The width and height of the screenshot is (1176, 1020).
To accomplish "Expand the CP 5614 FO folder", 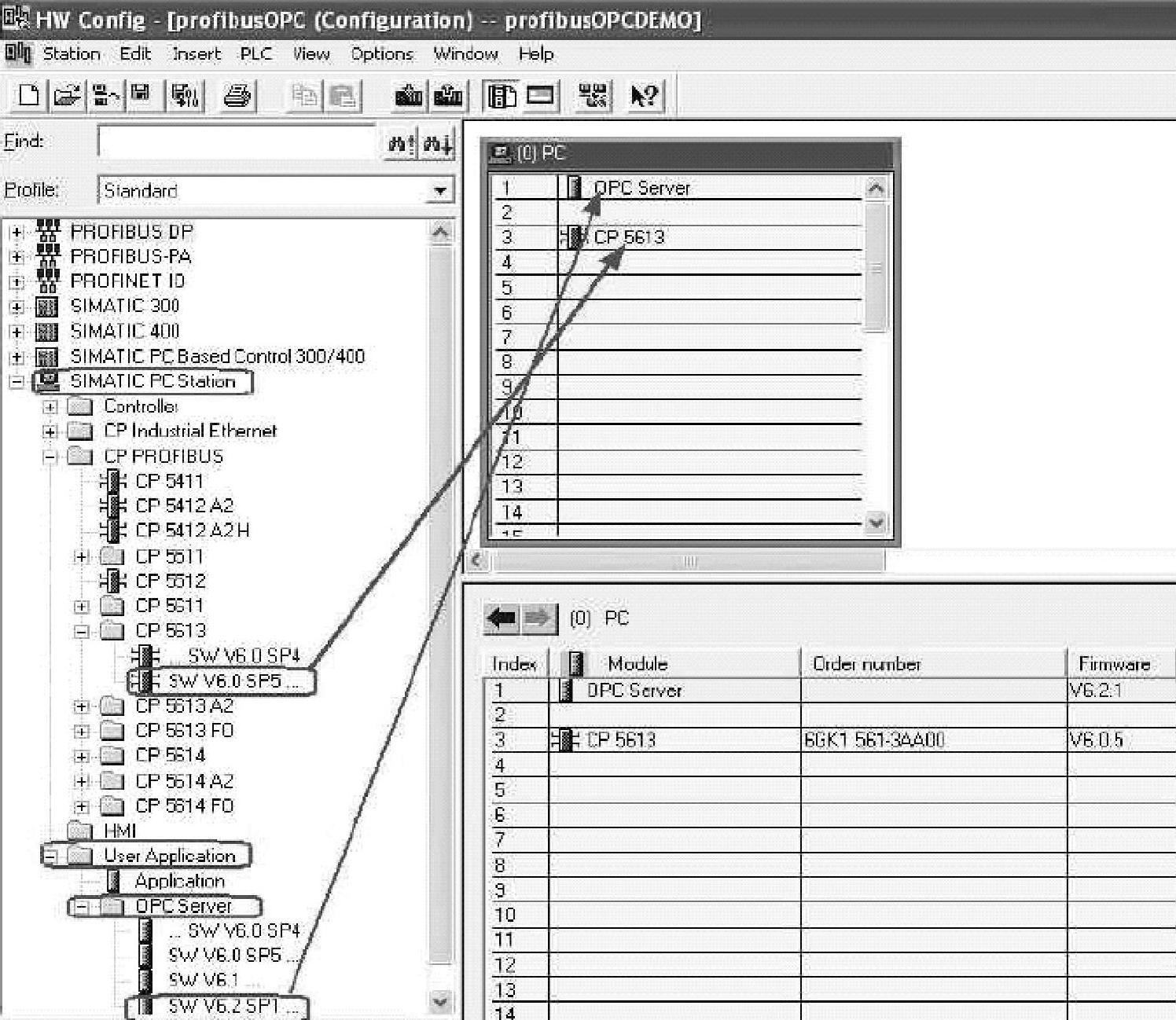I will (82, 807).
